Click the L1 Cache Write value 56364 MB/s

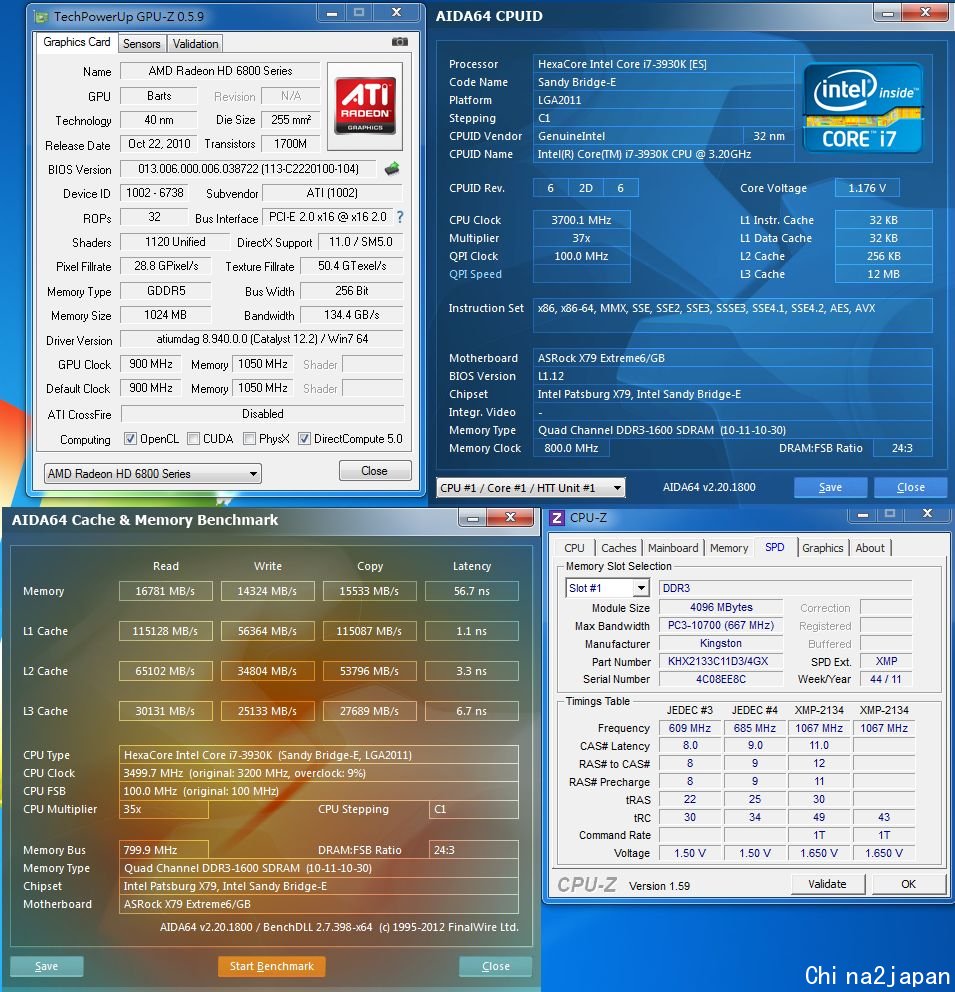pyautogui.click(x=268, y=631)
